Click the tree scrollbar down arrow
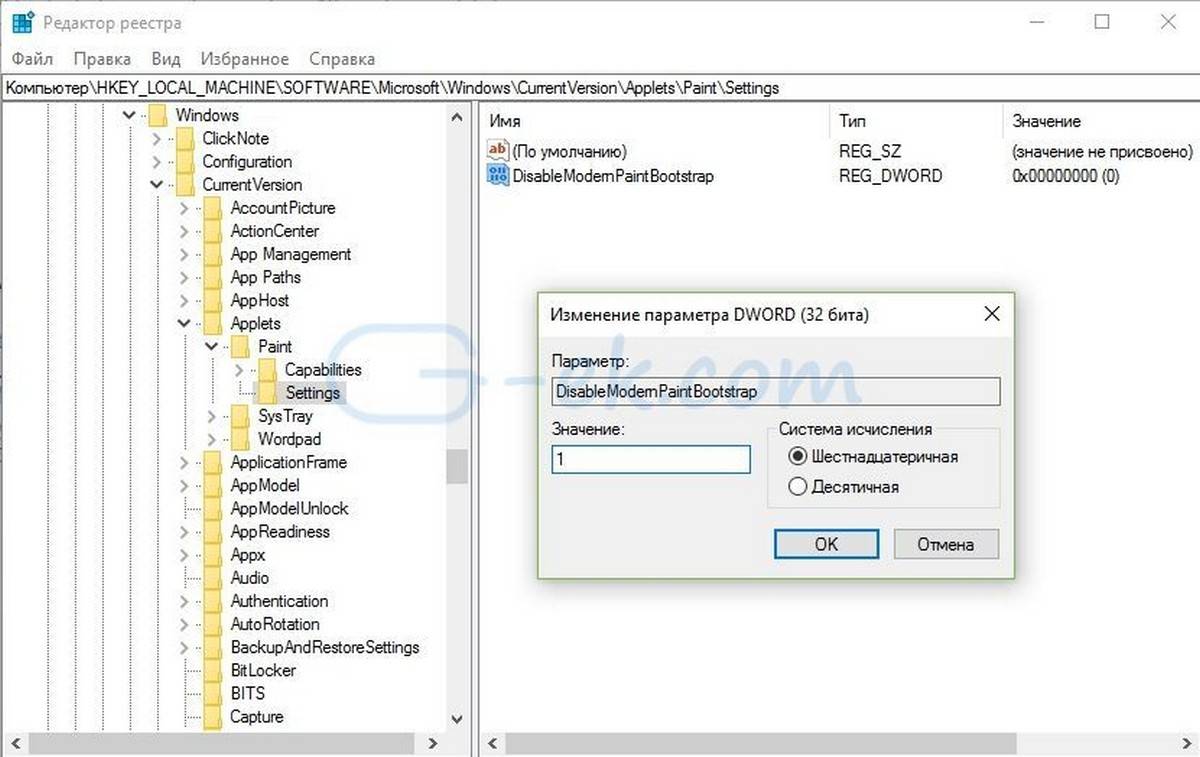Screen dimensions: 1200x757 [x=457, y=718]
